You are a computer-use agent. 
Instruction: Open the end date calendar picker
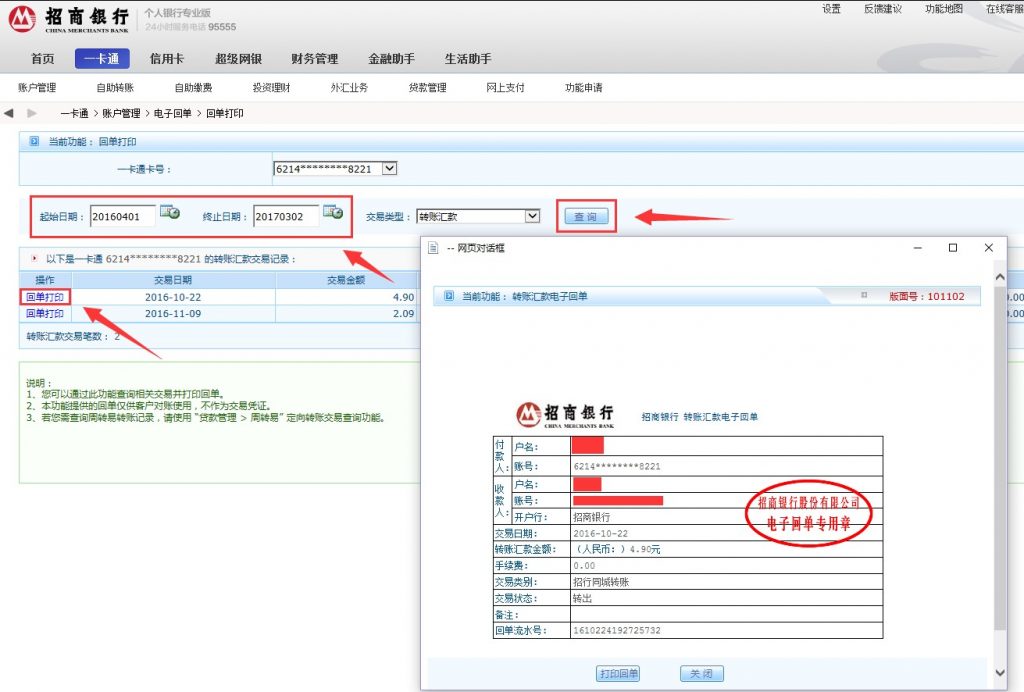(x=333, y=212)
